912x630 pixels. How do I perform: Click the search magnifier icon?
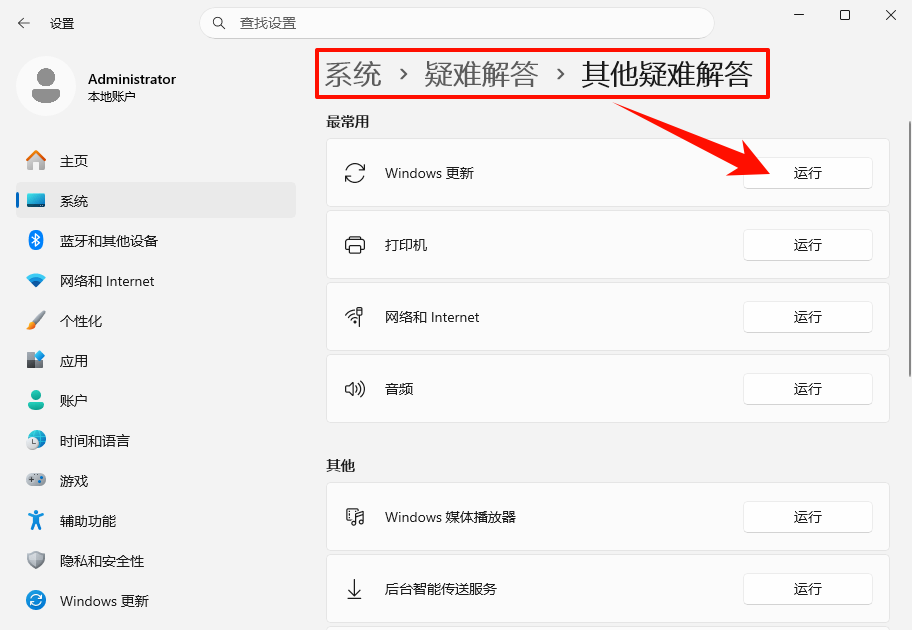[219, 23]
